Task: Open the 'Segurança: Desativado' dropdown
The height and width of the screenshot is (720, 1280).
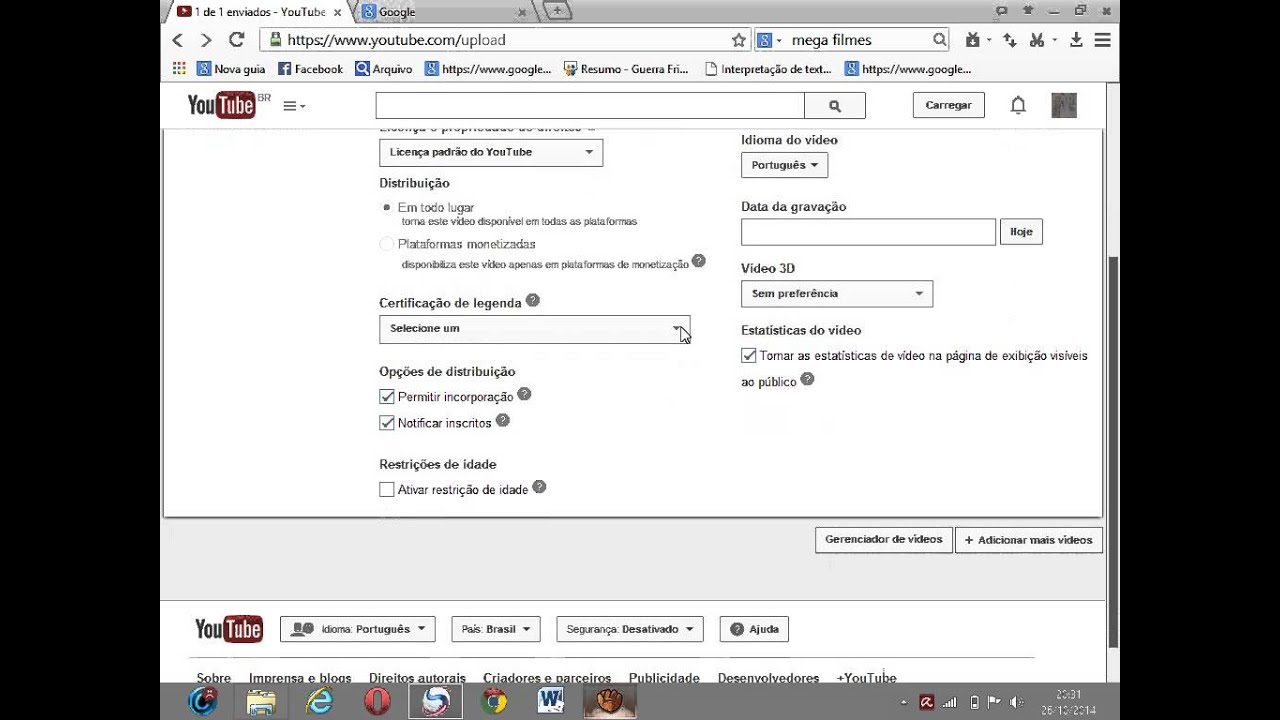Action: tap(630, 629)
